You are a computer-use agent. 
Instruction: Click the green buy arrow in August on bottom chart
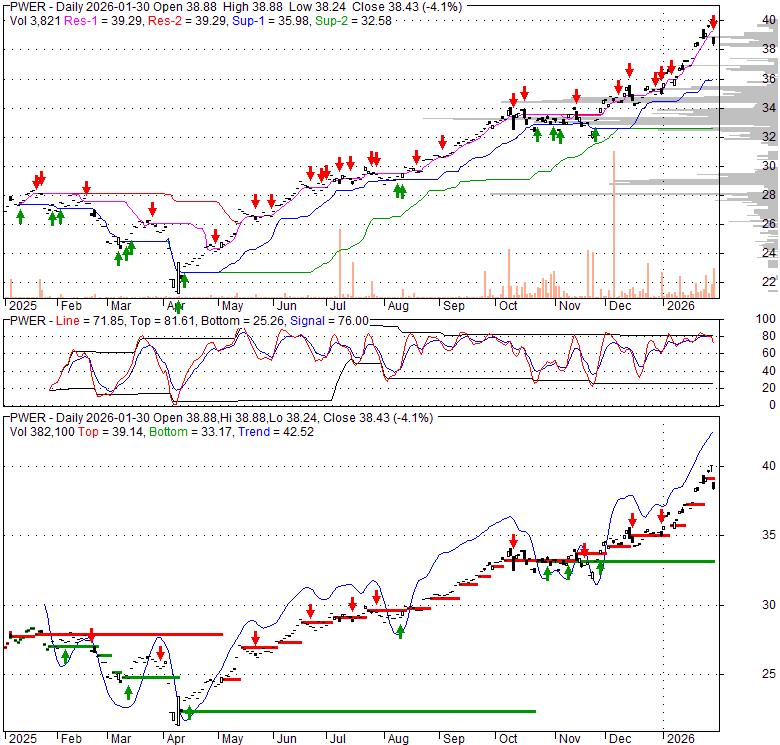(x=400, y=630)
